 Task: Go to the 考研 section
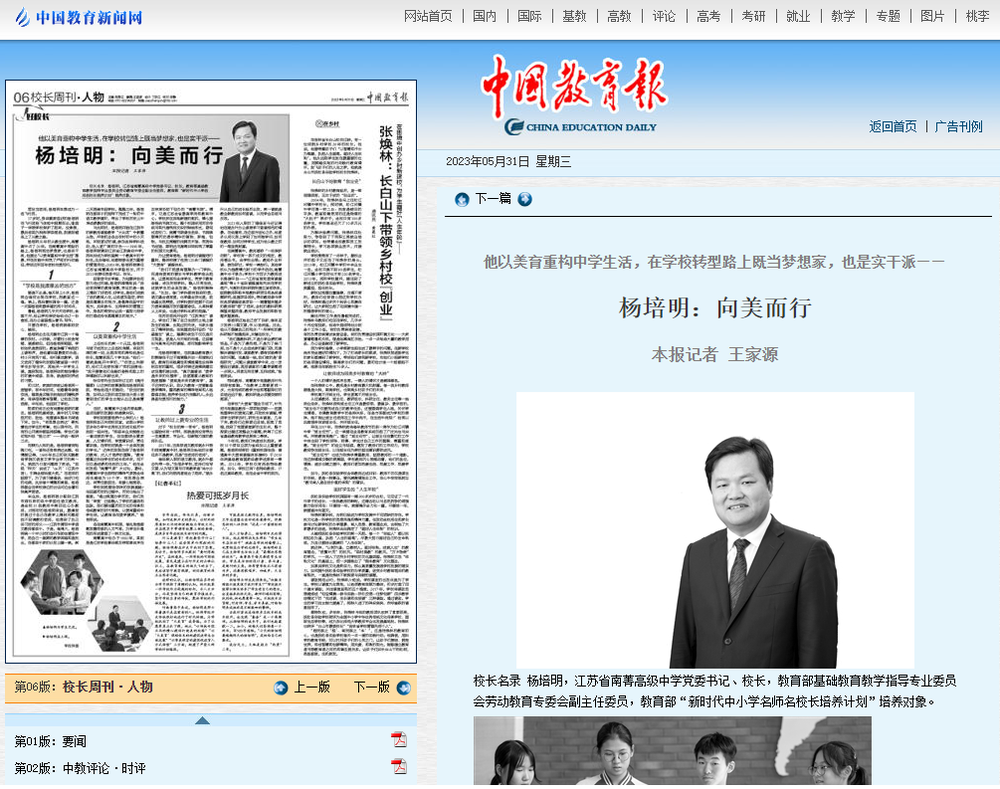pyautogui.click(x=753, y=16)
